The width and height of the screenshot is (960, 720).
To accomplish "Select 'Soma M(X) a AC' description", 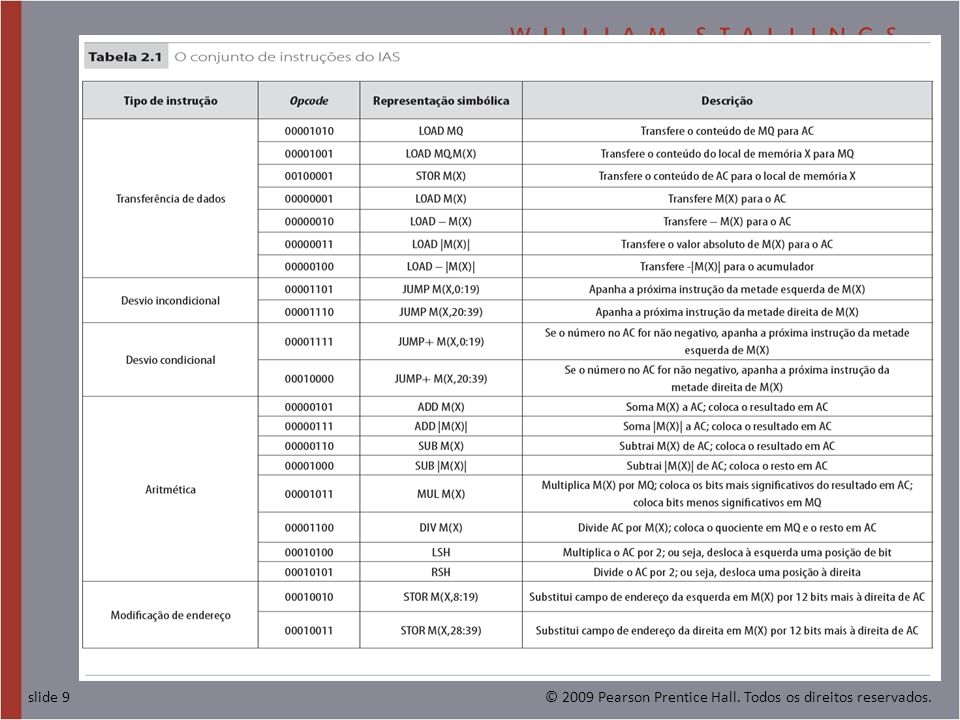I will (727, 407).
